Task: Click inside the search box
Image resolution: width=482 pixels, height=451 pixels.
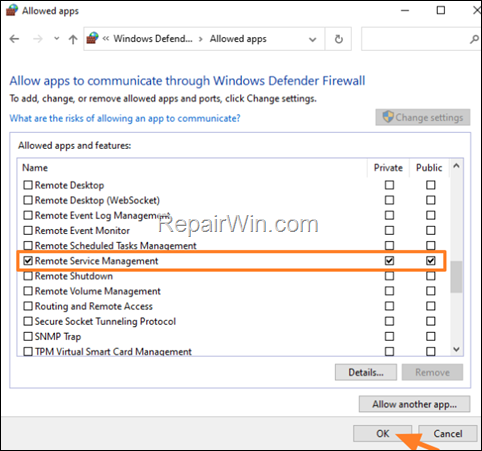Action: pyautogui.click(x=415, y=39)
